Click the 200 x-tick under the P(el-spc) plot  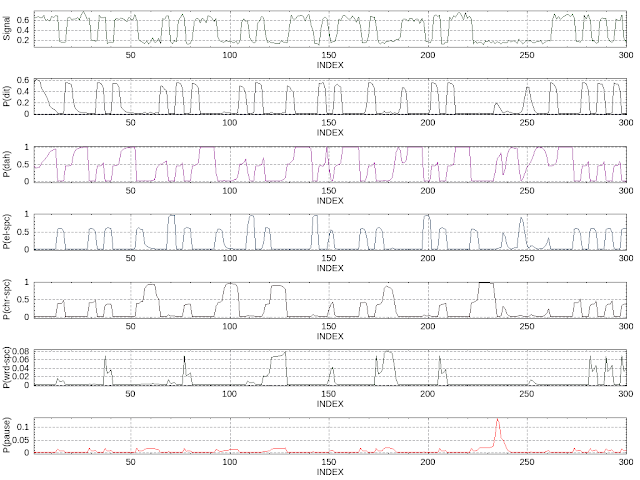428,258
